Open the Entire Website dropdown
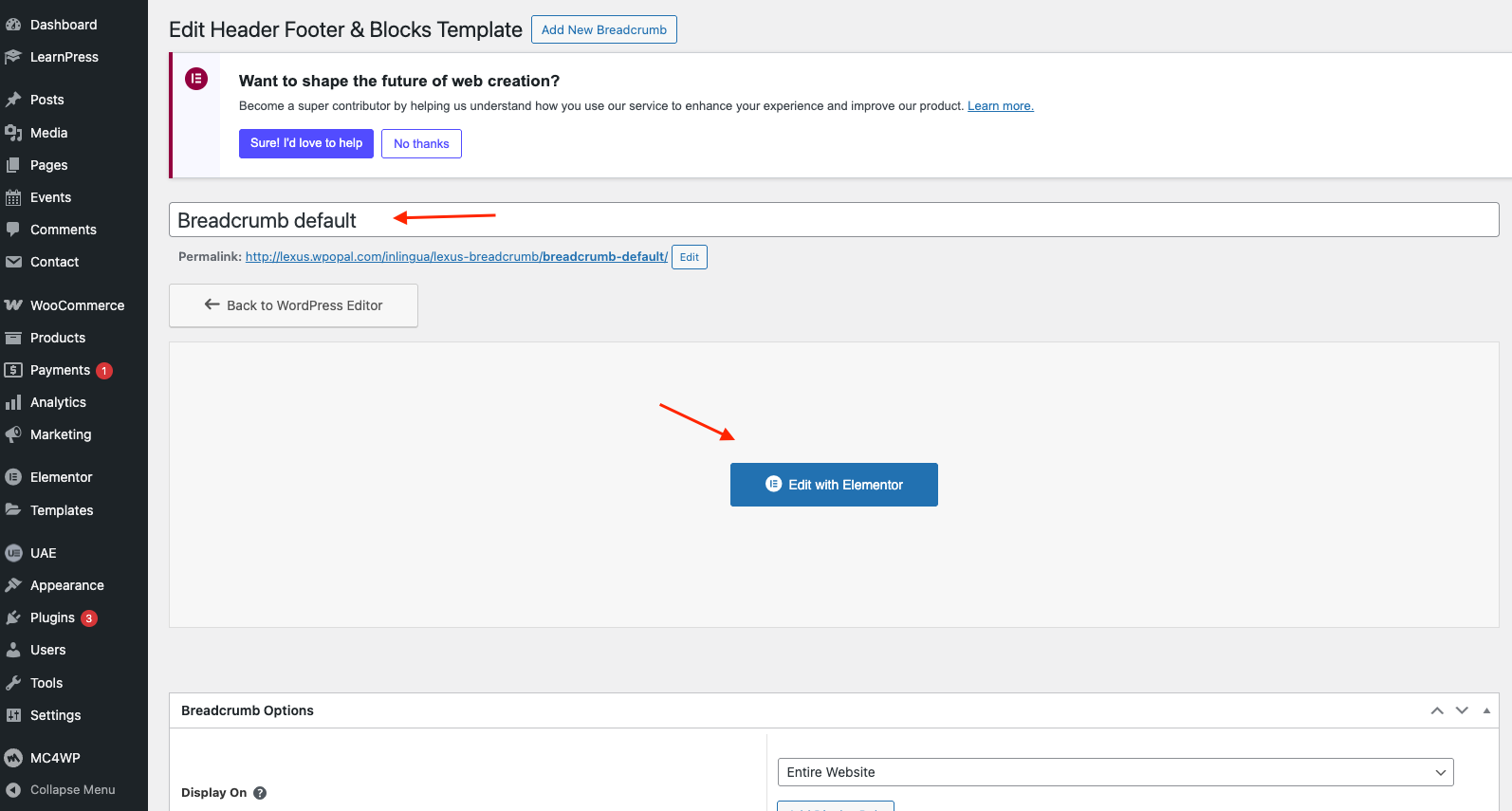The width and height of the screenshot is (1512, 811). pyautogui.click(x=1115, y=772)
